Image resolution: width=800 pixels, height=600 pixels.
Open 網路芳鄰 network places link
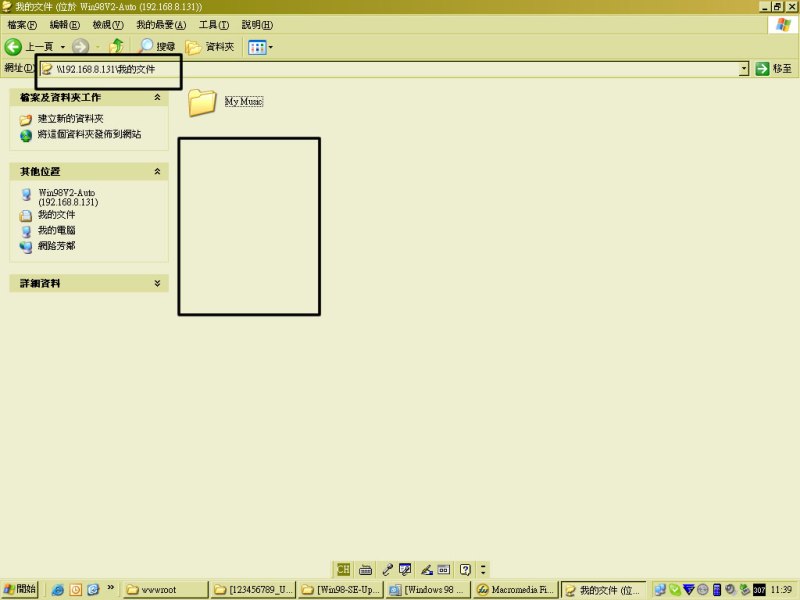pyautogui.click(x=57, y=246)
